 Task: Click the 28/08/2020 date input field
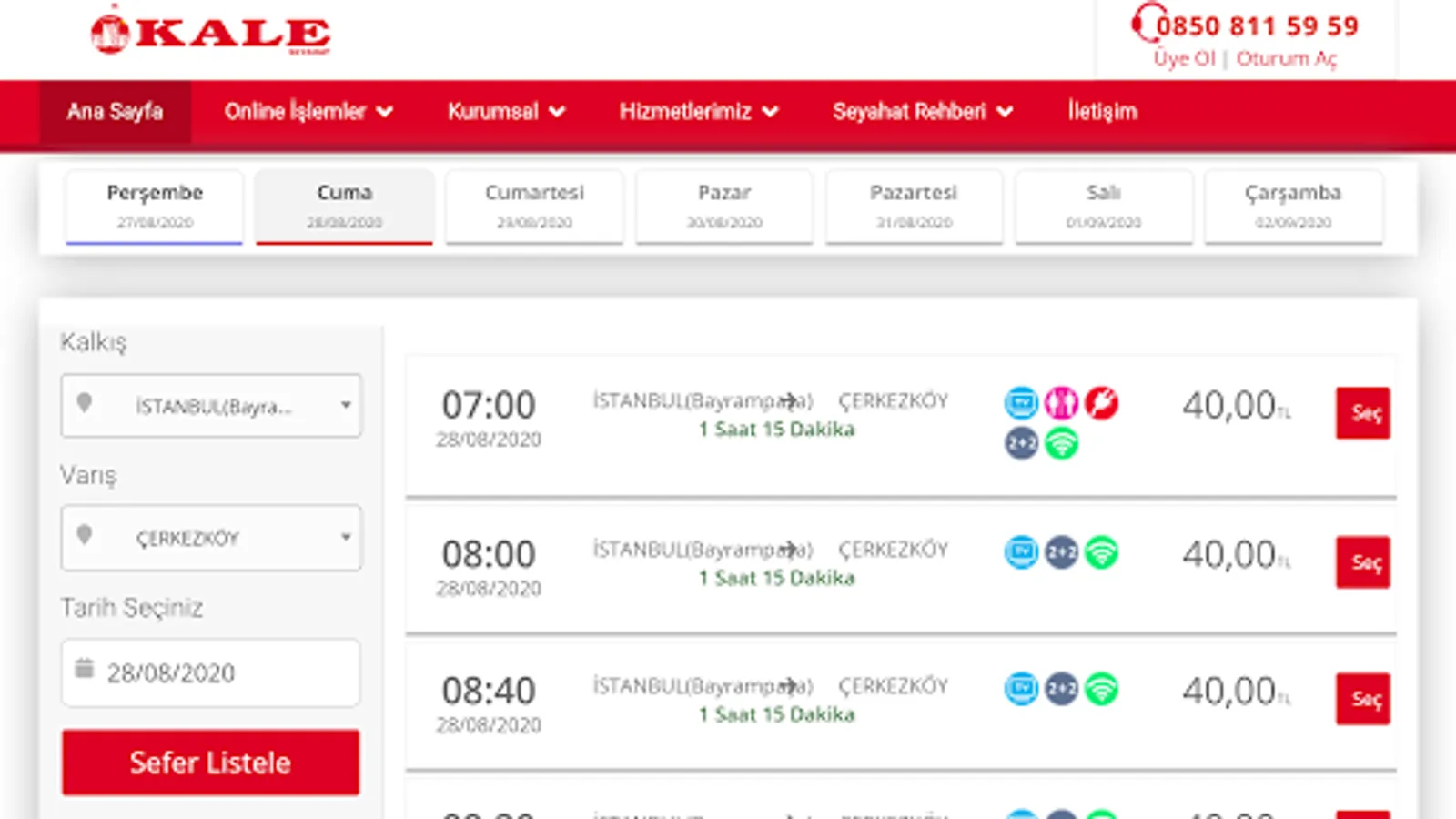coord(211,672)
